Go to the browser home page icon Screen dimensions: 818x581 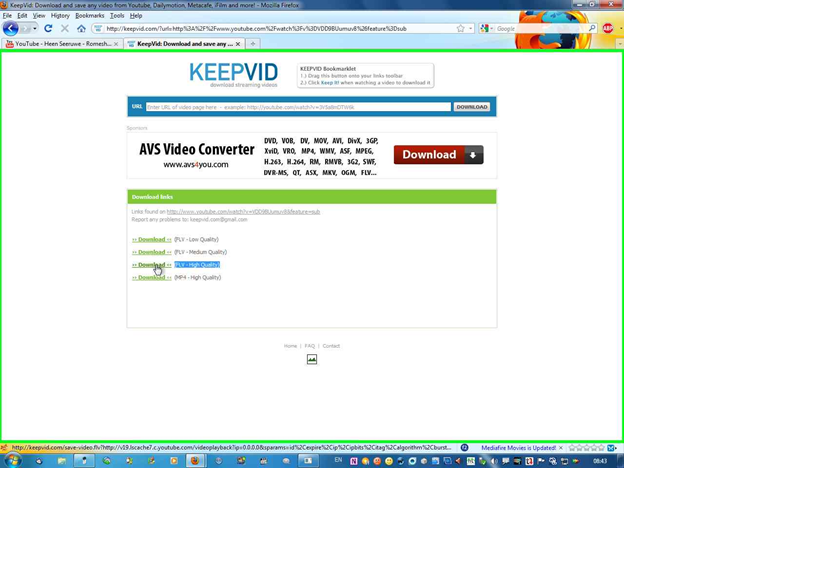[x=81, y=29]
